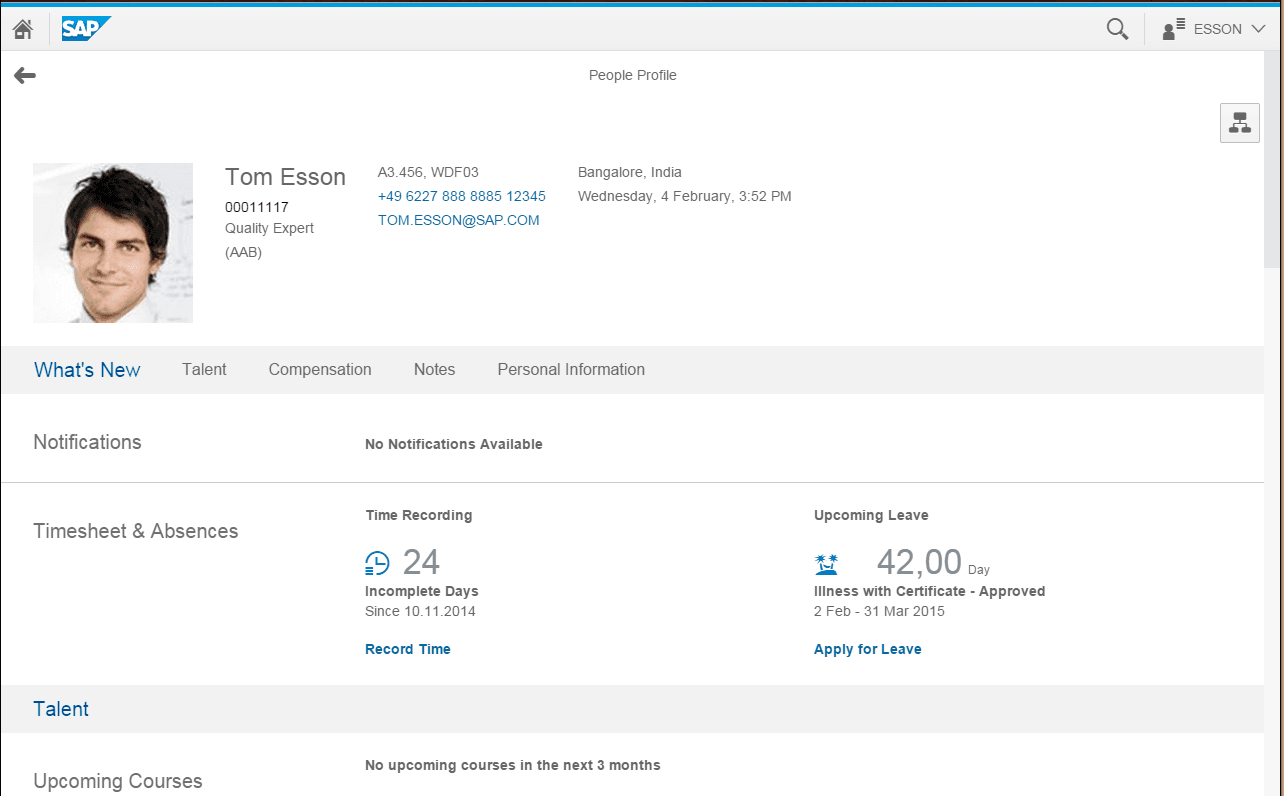Click the 24 incomplete days value
The width and height of the screenshot is (1284, 796).
click(x=421, y=562)
